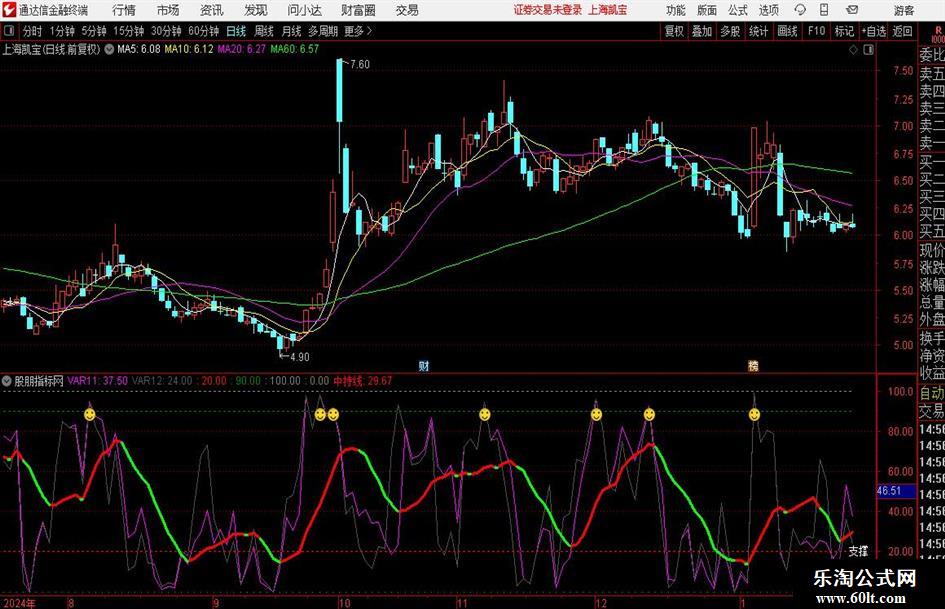Click the 统计 statistics button
This screenshot has height=609, width=945.
click(x=758, y=31)
